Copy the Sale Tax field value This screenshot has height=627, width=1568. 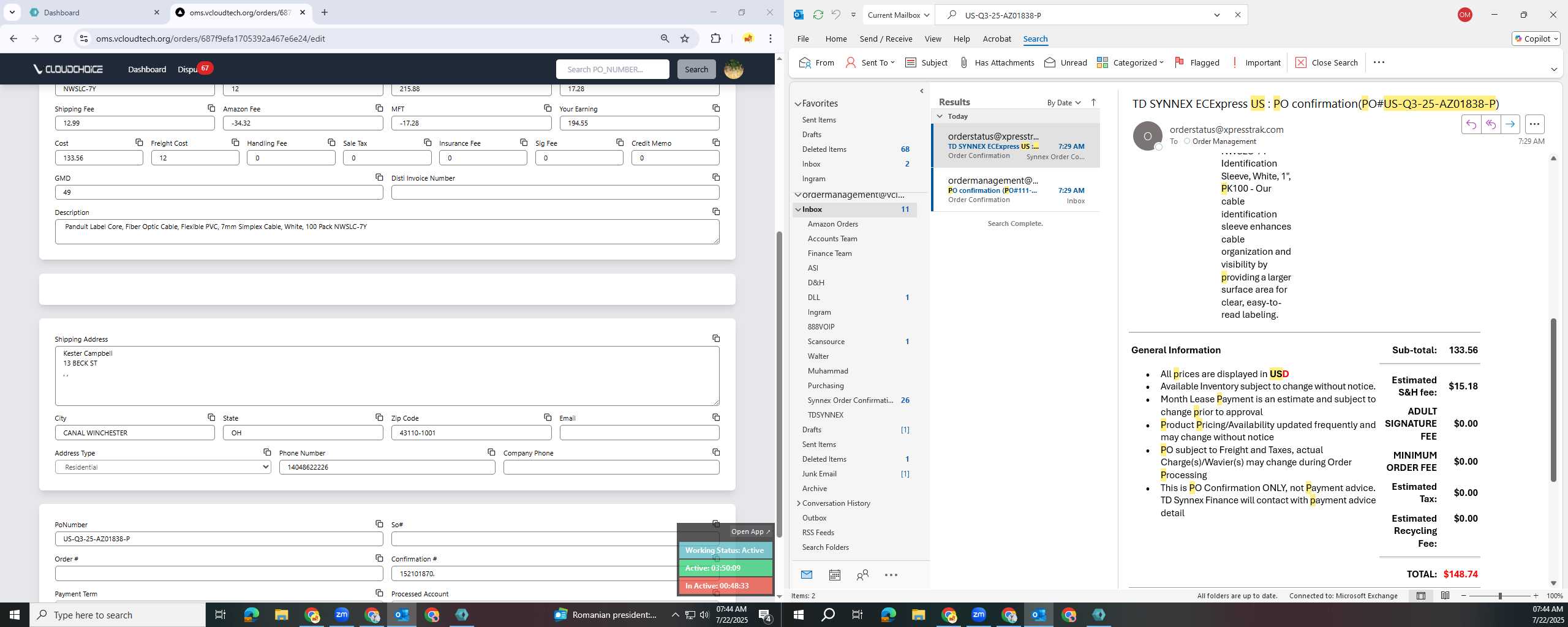[x=428, y=142]
